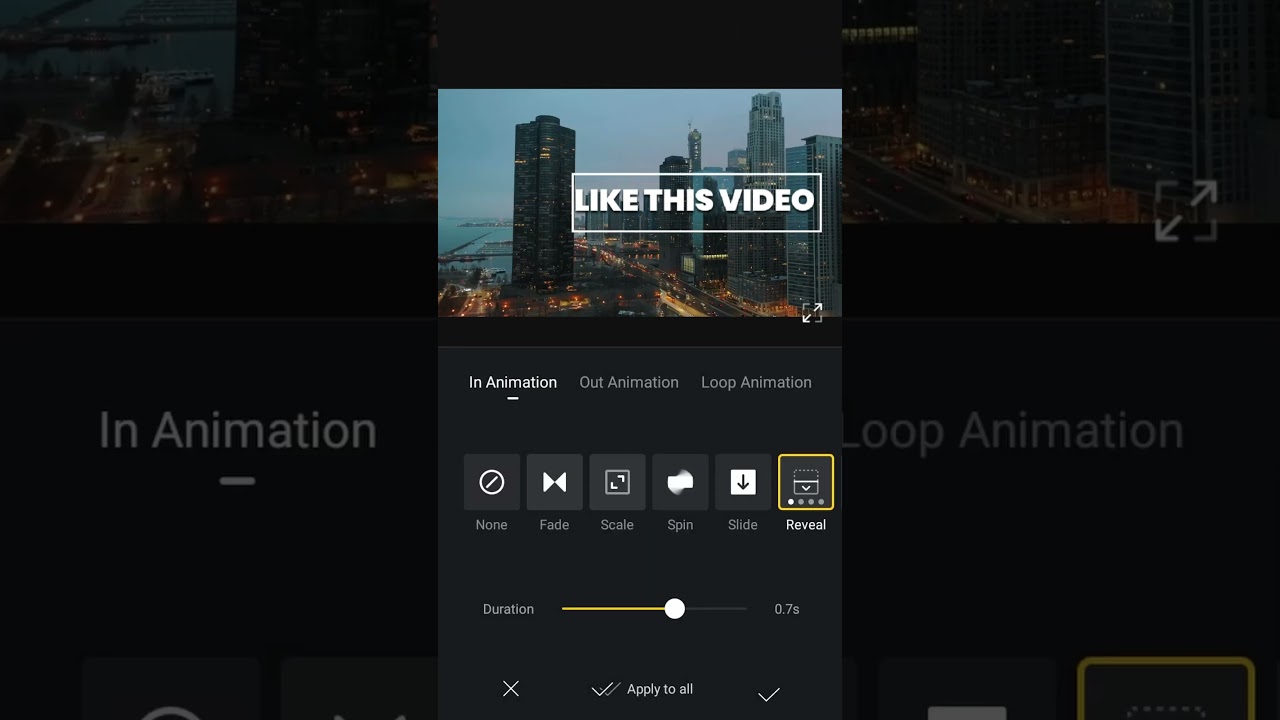The image size is (1280, 720).
Task: Click the Fade label text
Action: 554,525
